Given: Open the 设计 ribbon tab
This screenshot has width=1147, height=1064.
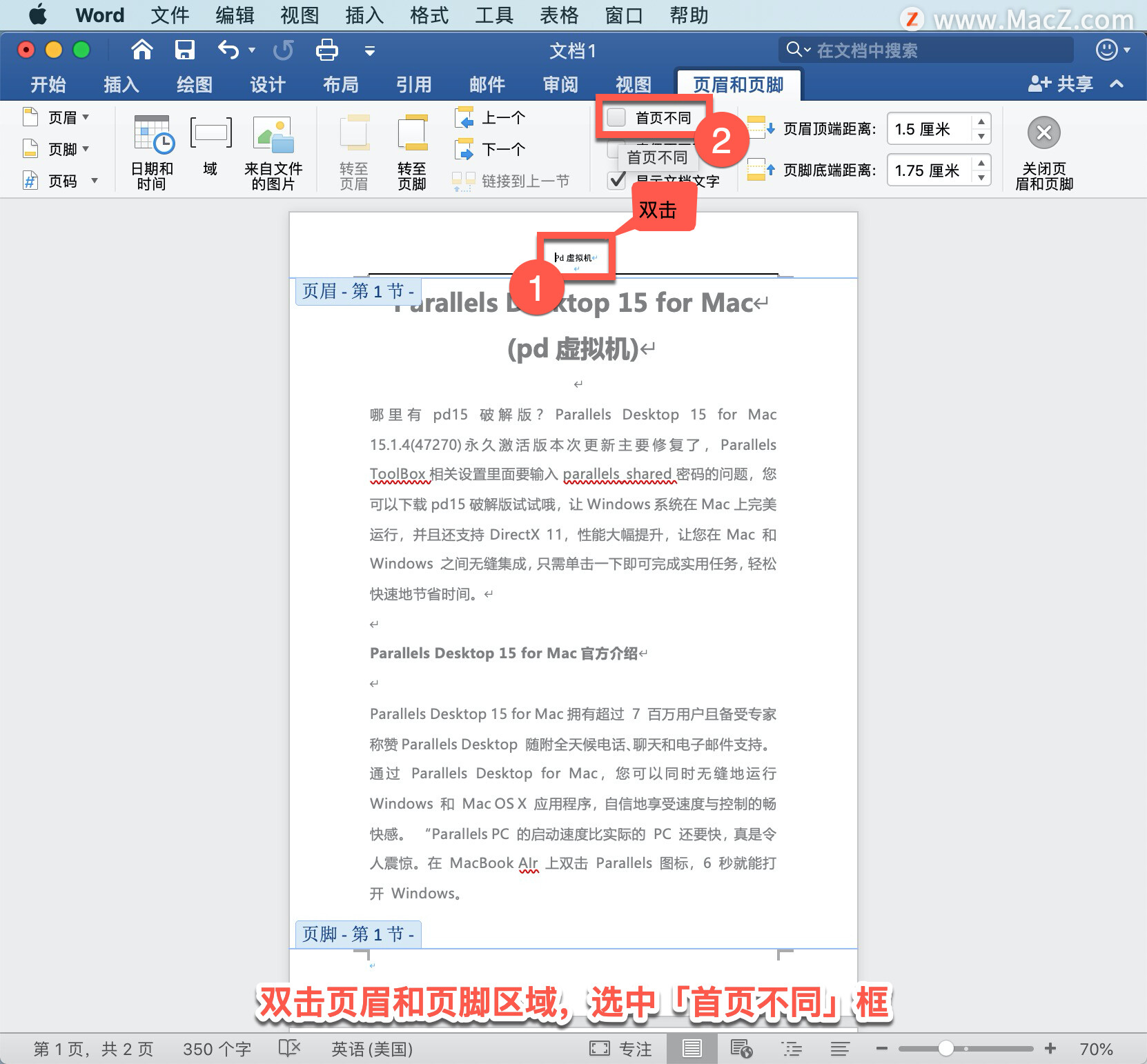Looking at the screenshot, I should pyautogui.click(x=268, y=84).
